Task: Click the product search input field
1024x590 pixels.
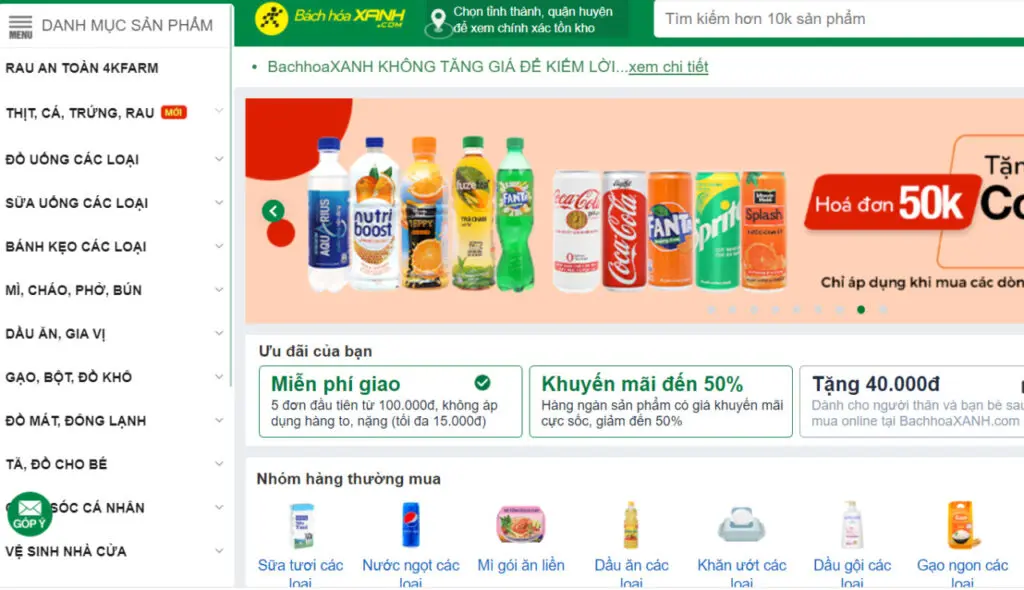Action: (x=839, y=19)
